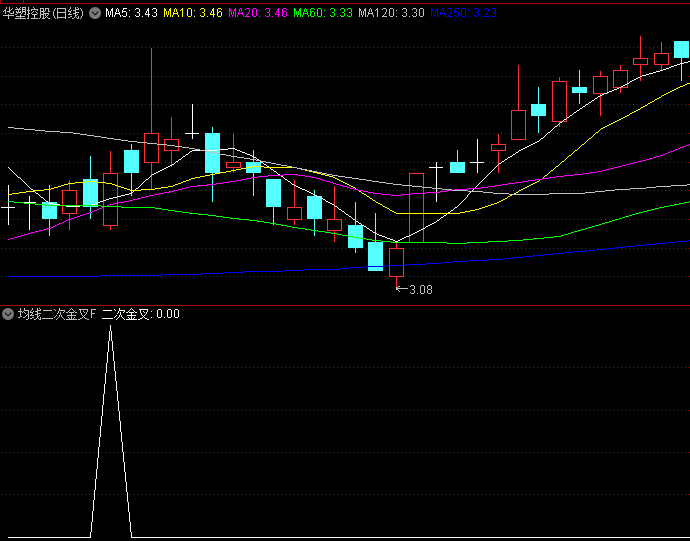Screen dimensions: 690x541
Task: Click the arrow pointing to 3.08
Action: point(402,290)
